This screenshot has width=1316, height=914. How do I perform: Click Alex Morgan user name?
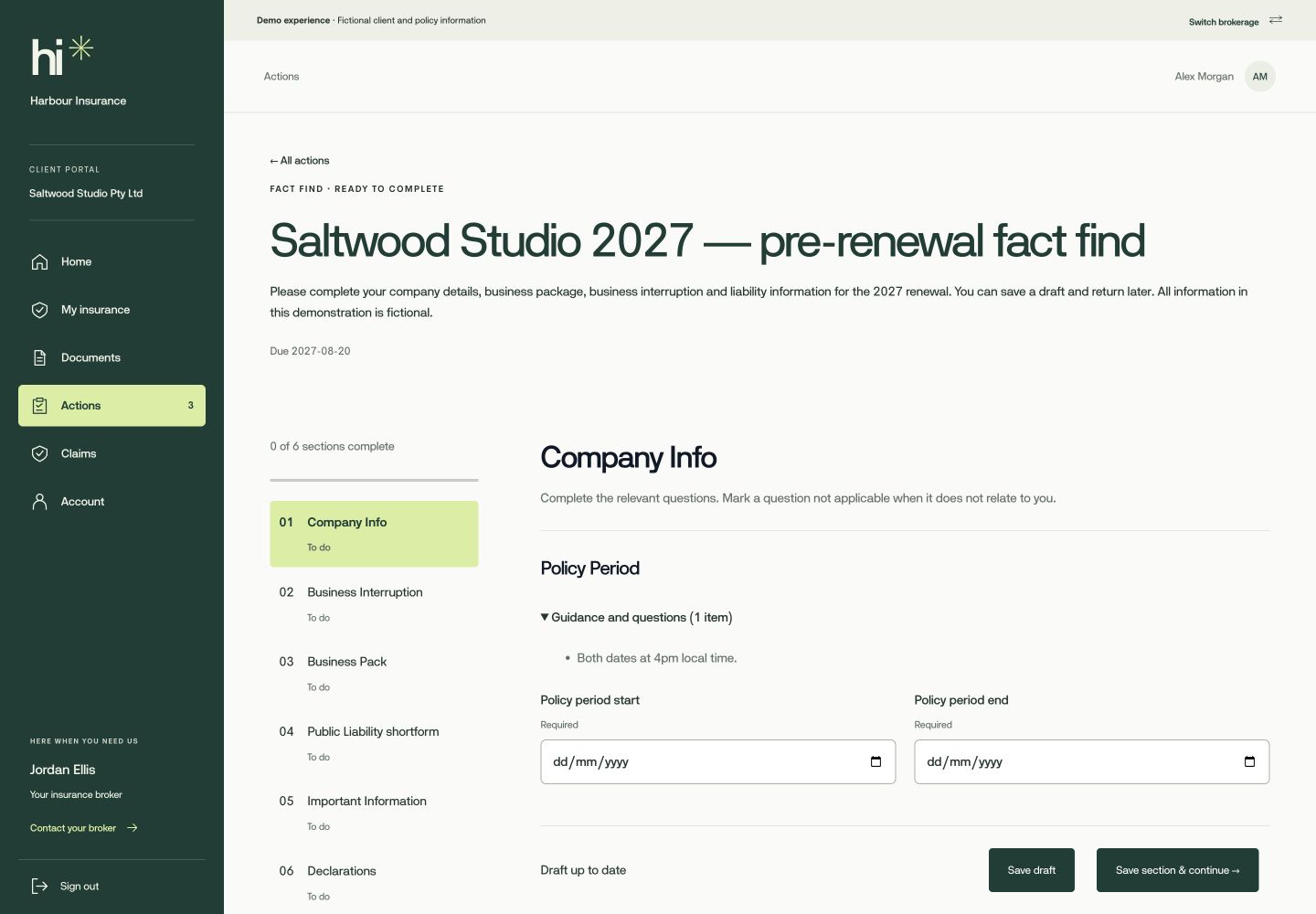point(1204,77)
